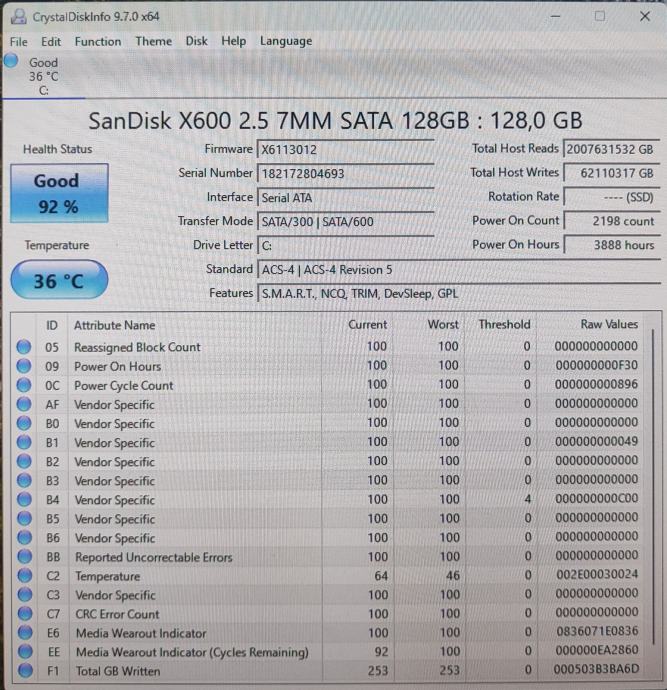The height and width of the screenshot is (690, 667).
Task: Click the 36 °C temperature button
Action: click(x=59, y=280)
